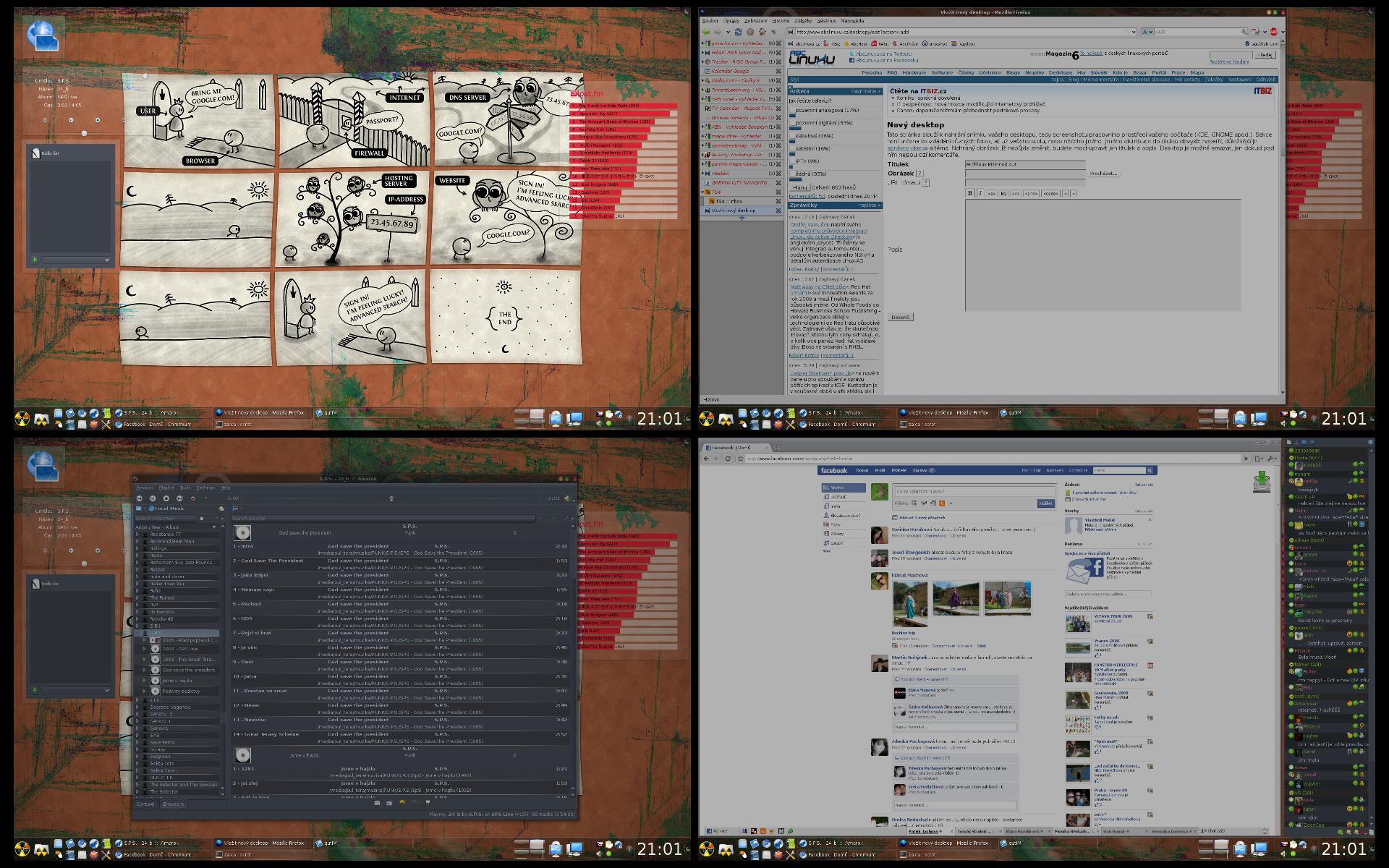The image size is (1389, 868).
Task: Click Italic formatting button in description editor
Action: click(x=980, y=193)
